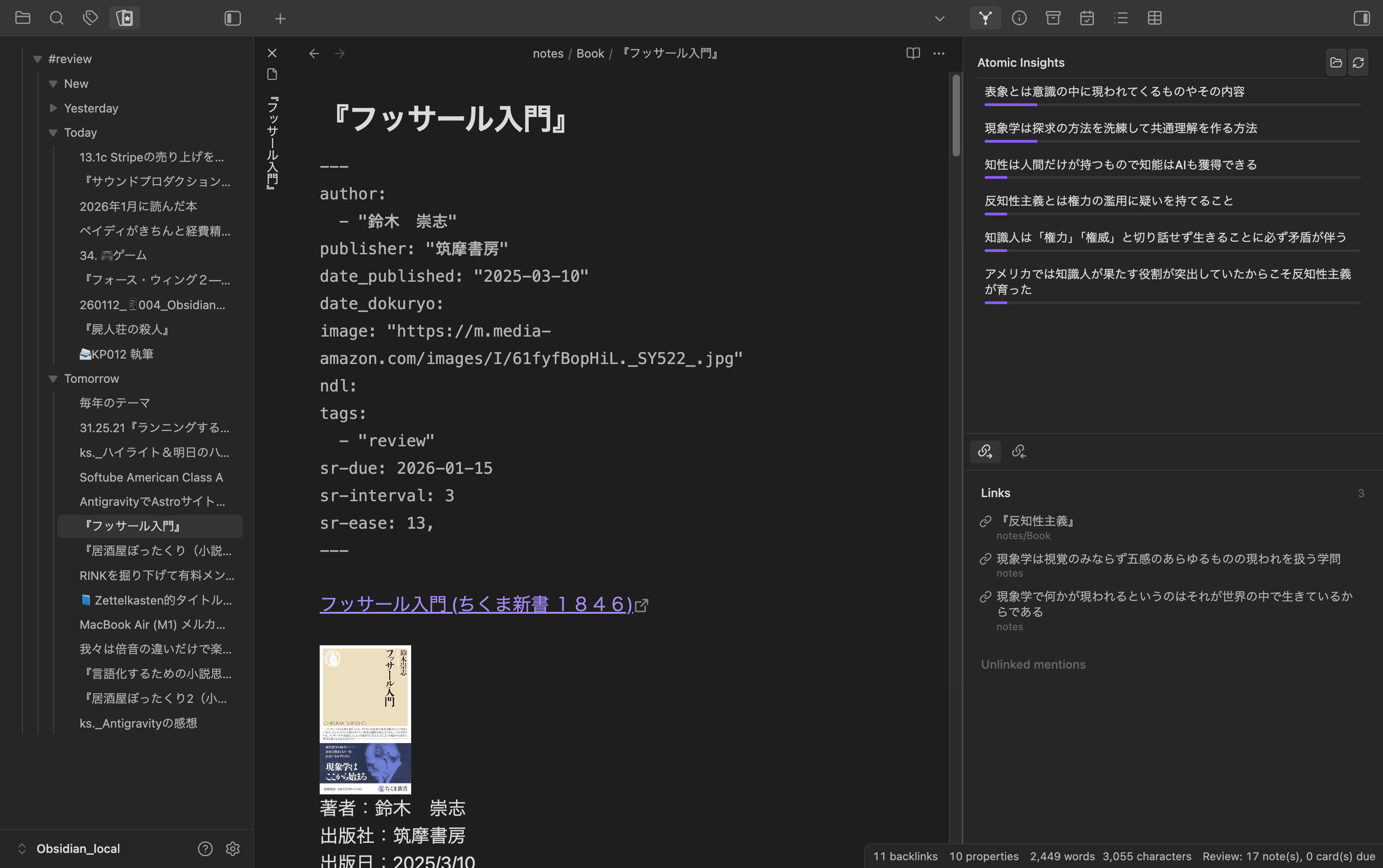Open the calendar icon in right panel tabs
1383x868 pixels.
(1087, 18)
